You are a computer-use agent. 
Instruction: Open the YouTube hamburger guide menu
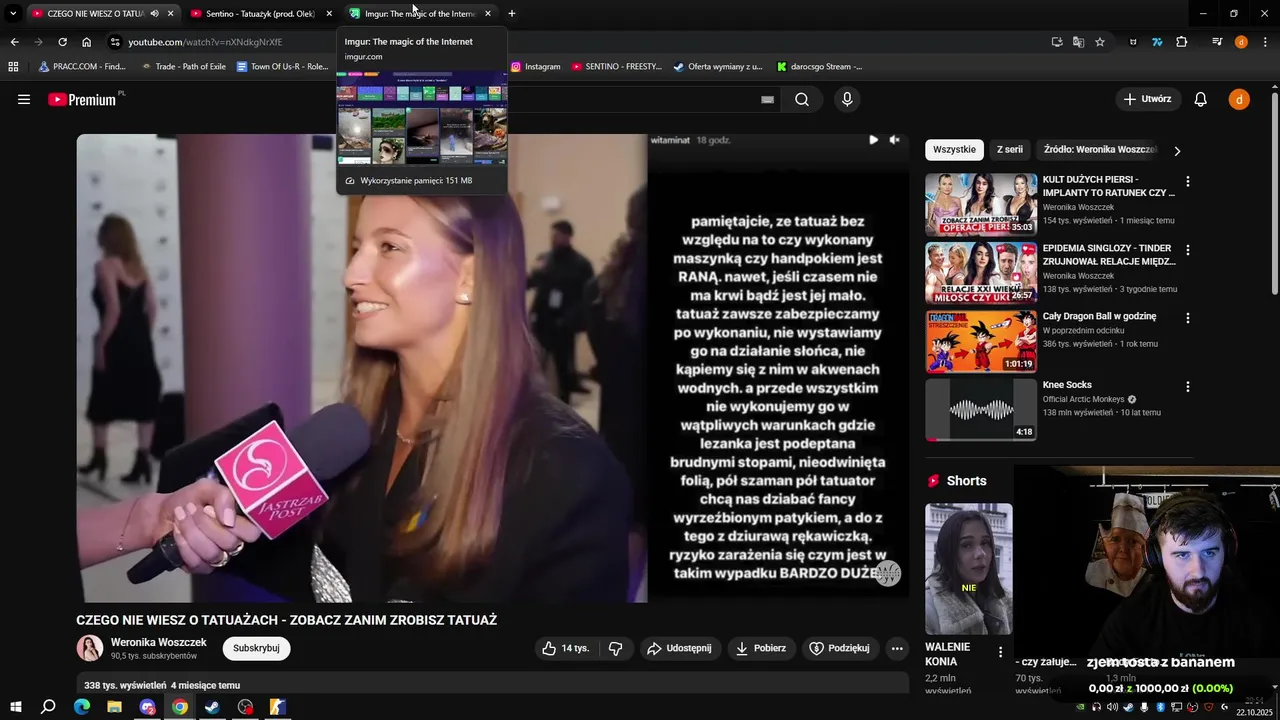coord(24,99)
